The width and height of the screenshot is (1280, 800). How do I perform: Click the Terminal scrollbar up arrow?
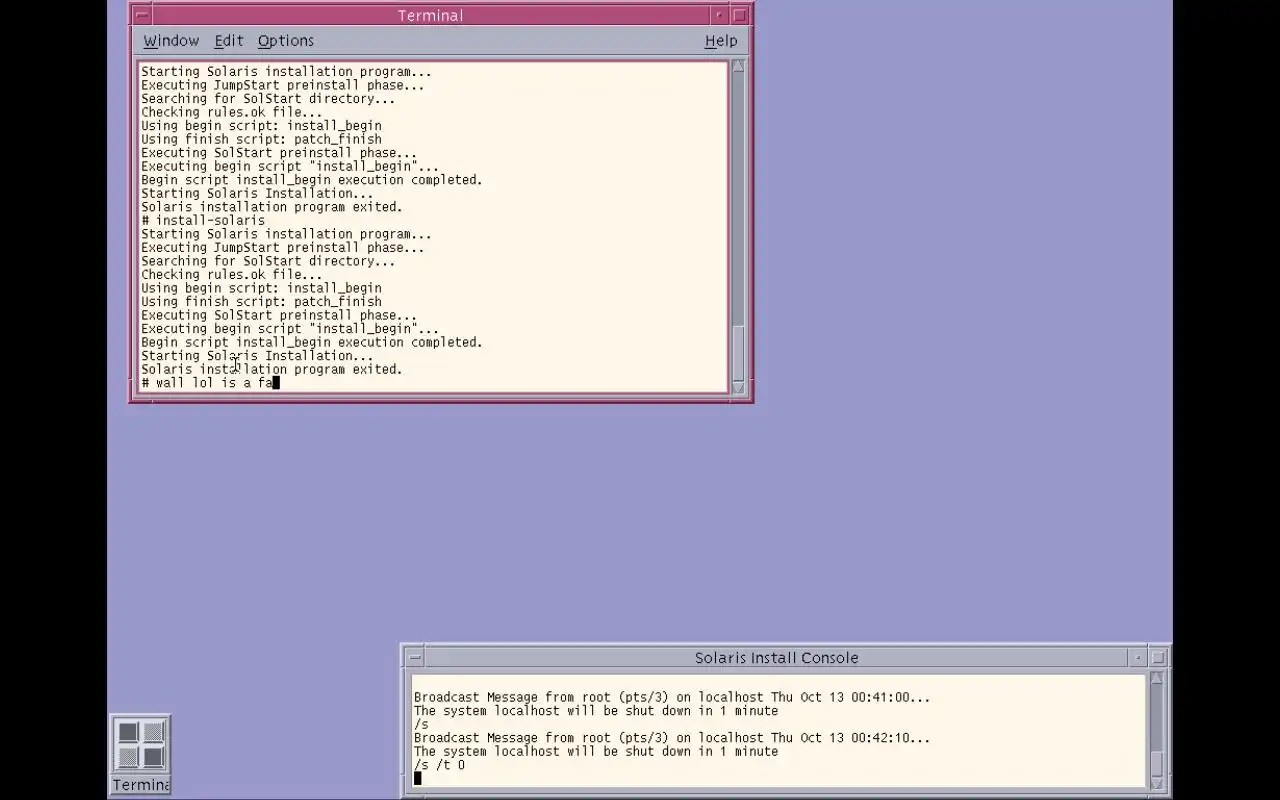tap(739, 66)
